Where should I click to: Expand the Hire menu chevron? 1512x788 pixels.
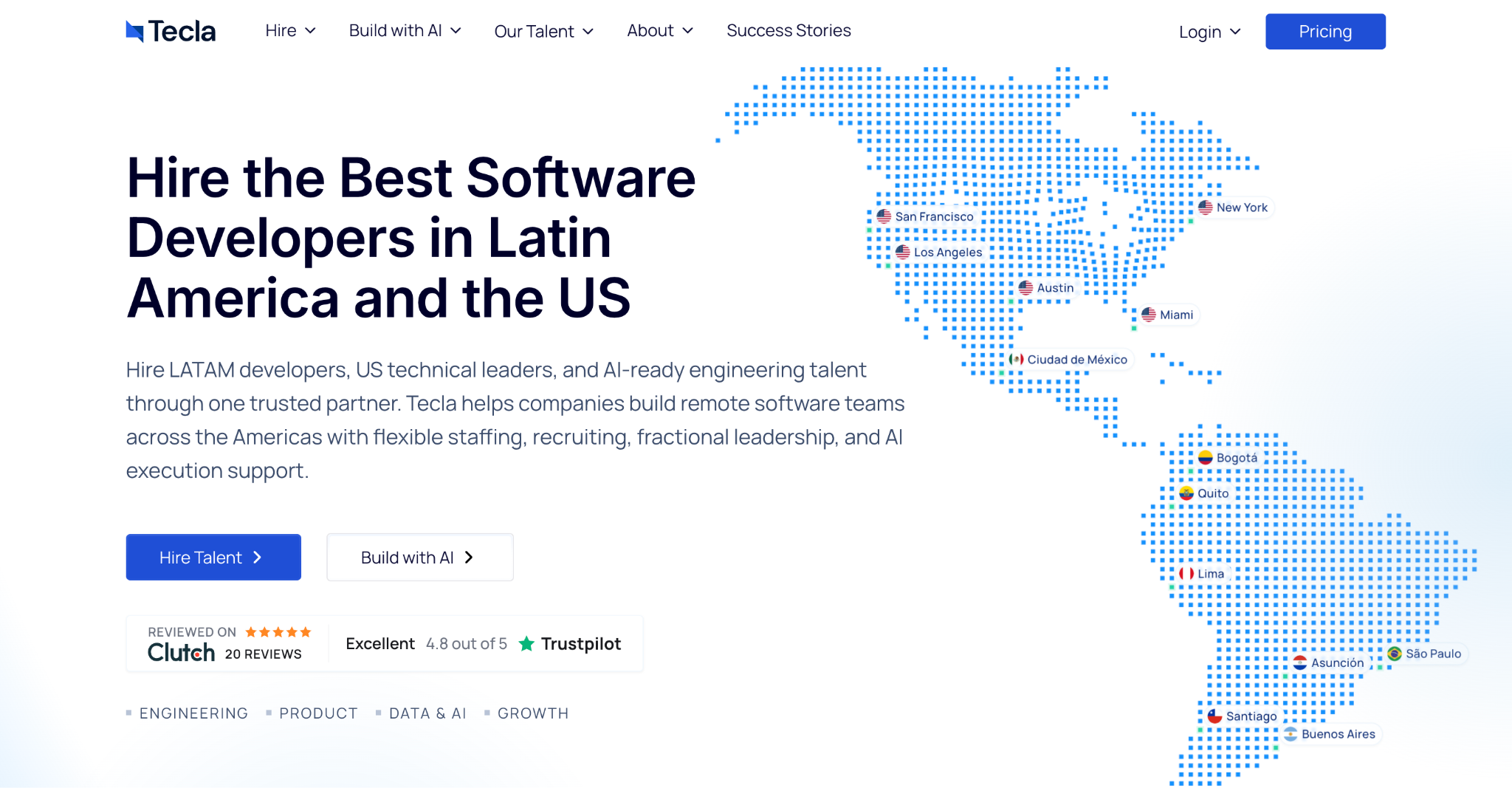pyautogui.click(x=311, y=31)
